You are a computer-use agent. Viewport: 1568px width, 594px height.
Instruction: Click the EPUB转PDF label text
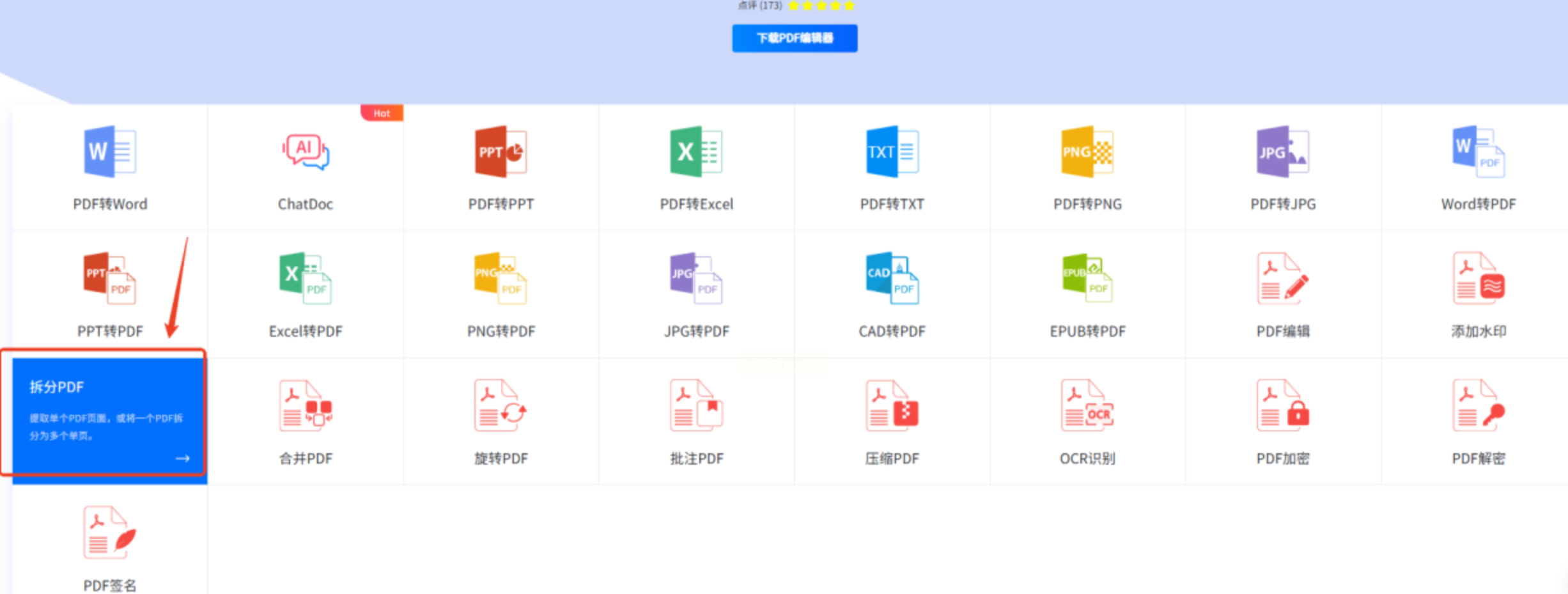(x=1087, y=331)
